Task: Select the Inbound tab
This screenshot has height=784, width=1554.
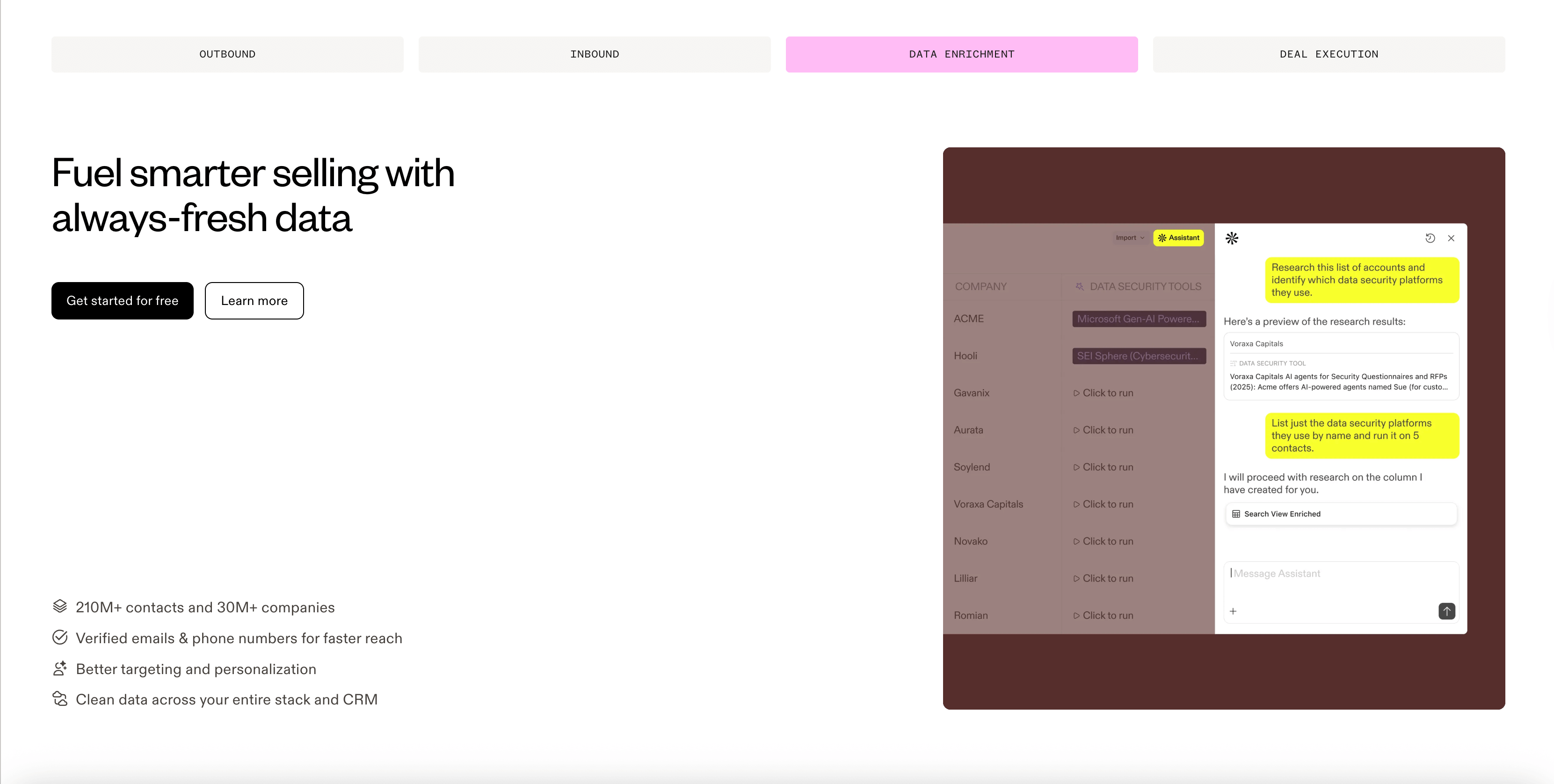Action: [594, 54]
